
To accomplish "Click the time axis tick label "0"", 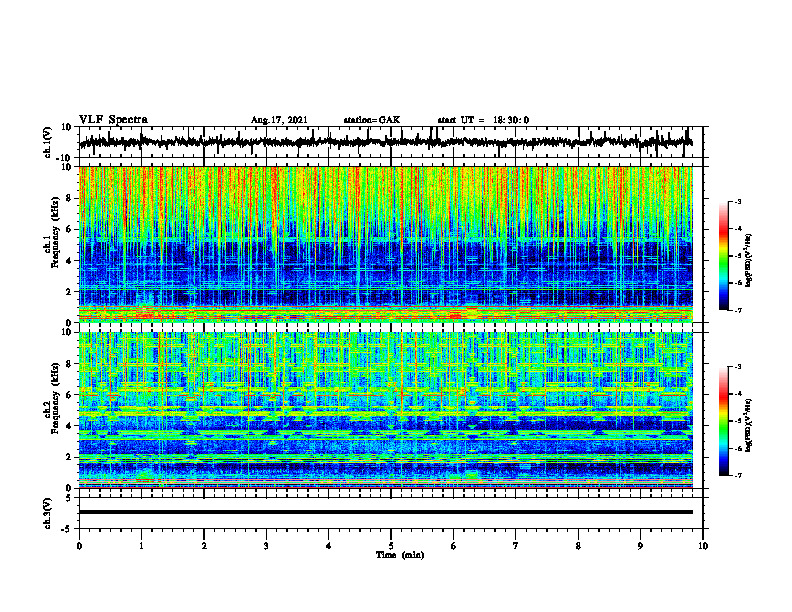I will (x=79, y=546).
